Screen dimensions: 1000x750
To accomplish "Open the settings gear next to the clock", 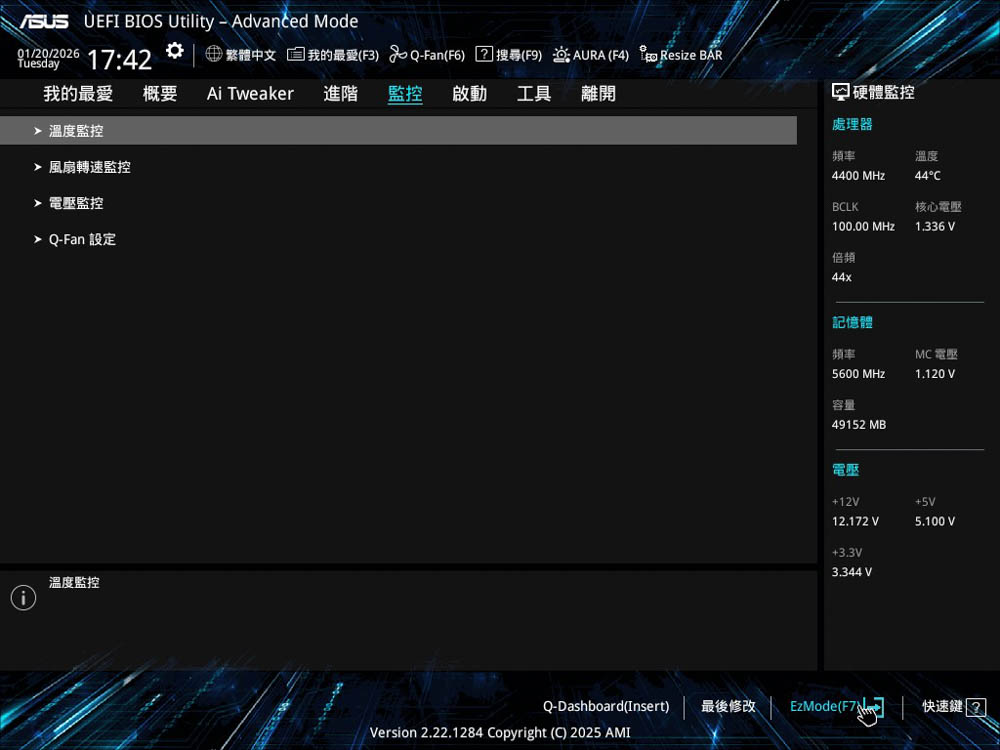I will (175, 51).
